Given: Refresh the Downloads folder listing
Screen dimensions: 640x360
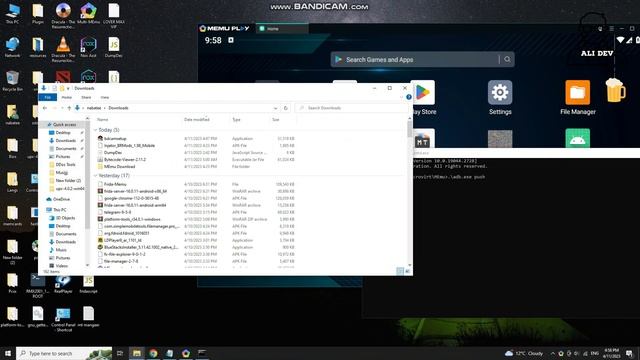Looking at the screenshot, I should 286,108.
